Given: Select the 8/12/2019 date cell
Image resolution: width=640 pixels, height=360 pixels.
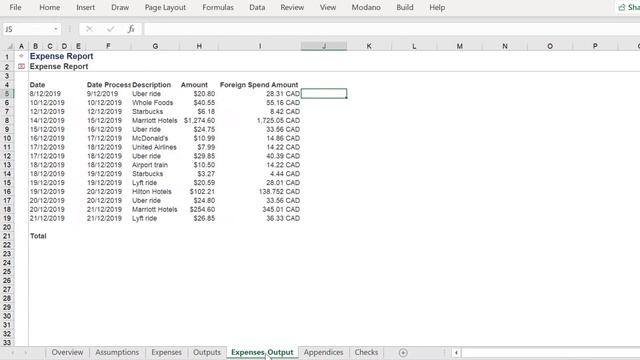Looking at the screenshot, I should 45,93.
